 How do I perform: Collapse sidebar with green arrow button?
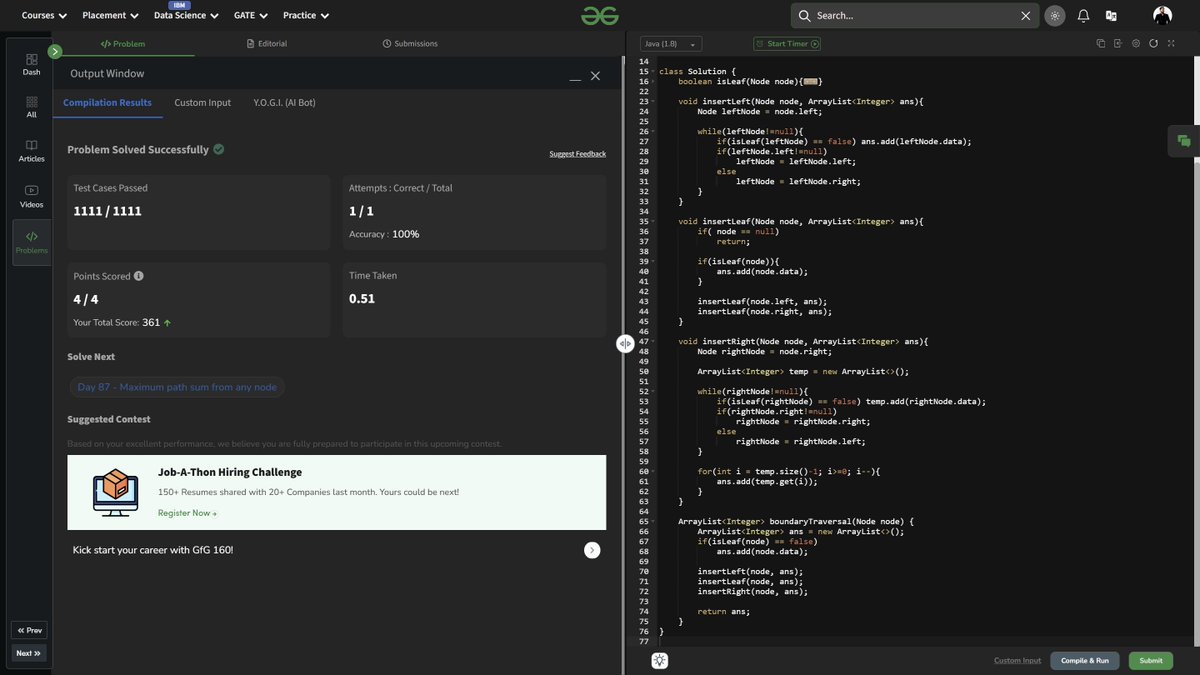tap(55, 51)
